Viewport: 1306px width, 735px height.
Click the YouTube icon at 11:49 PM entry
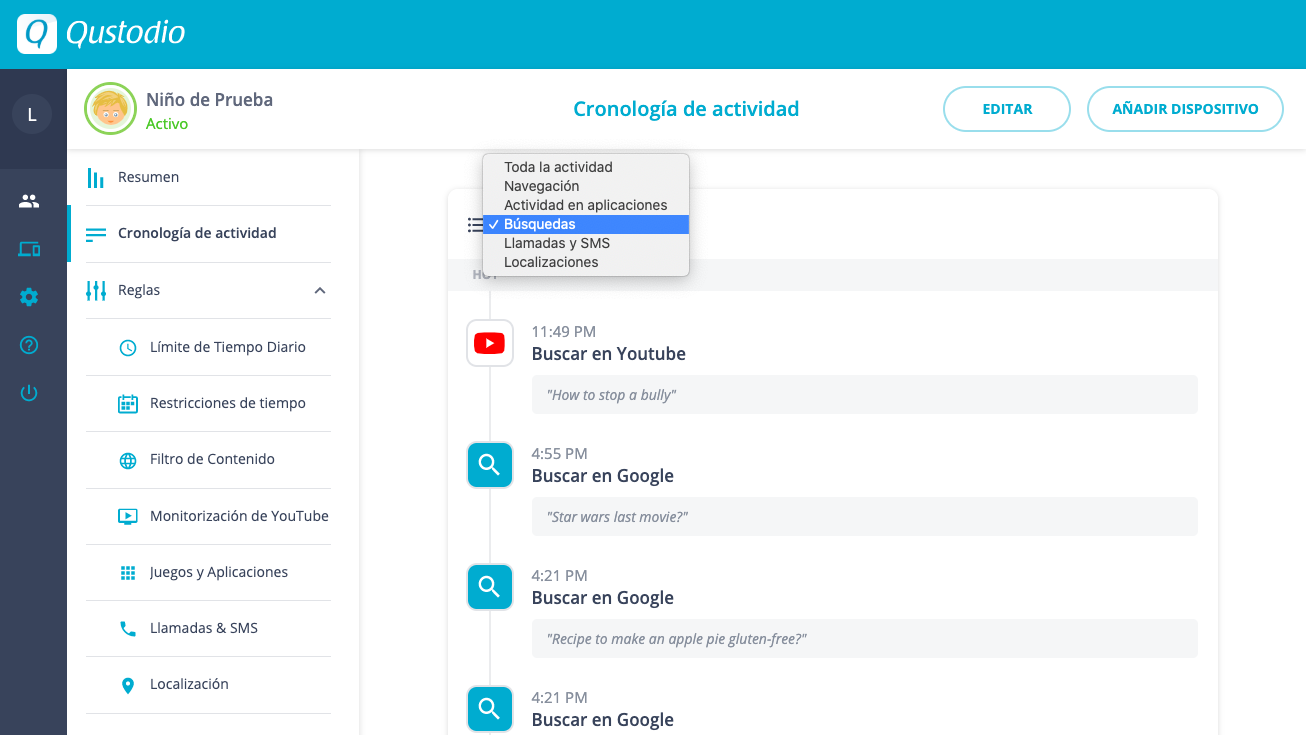click(489, 343)
